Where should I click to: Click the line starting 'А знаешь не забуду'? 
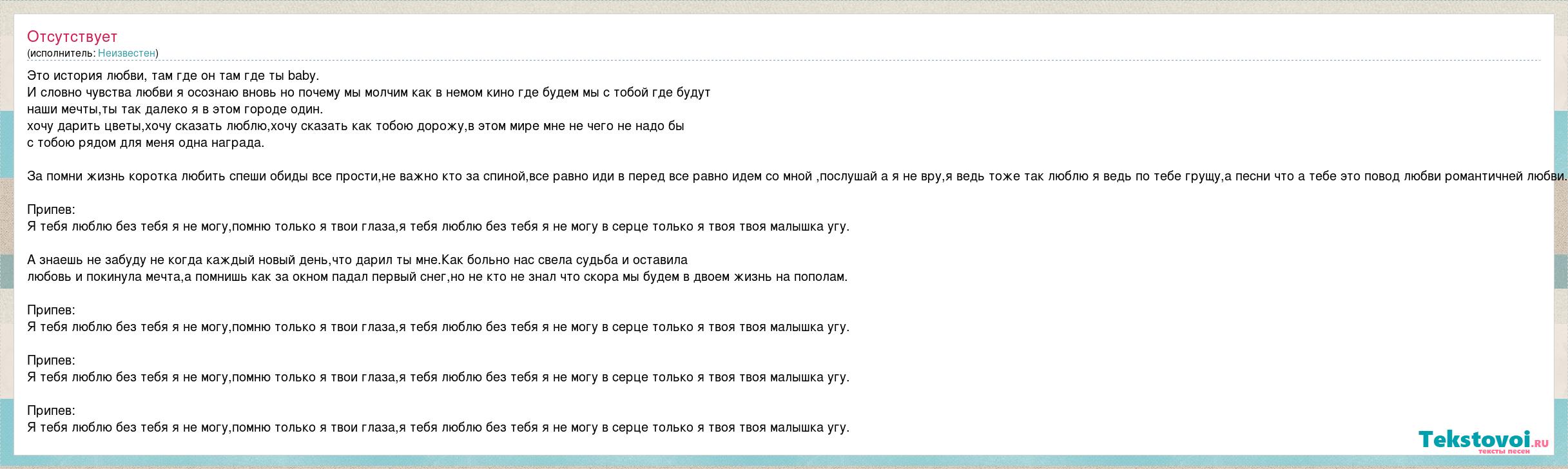[x=358, y=260]
